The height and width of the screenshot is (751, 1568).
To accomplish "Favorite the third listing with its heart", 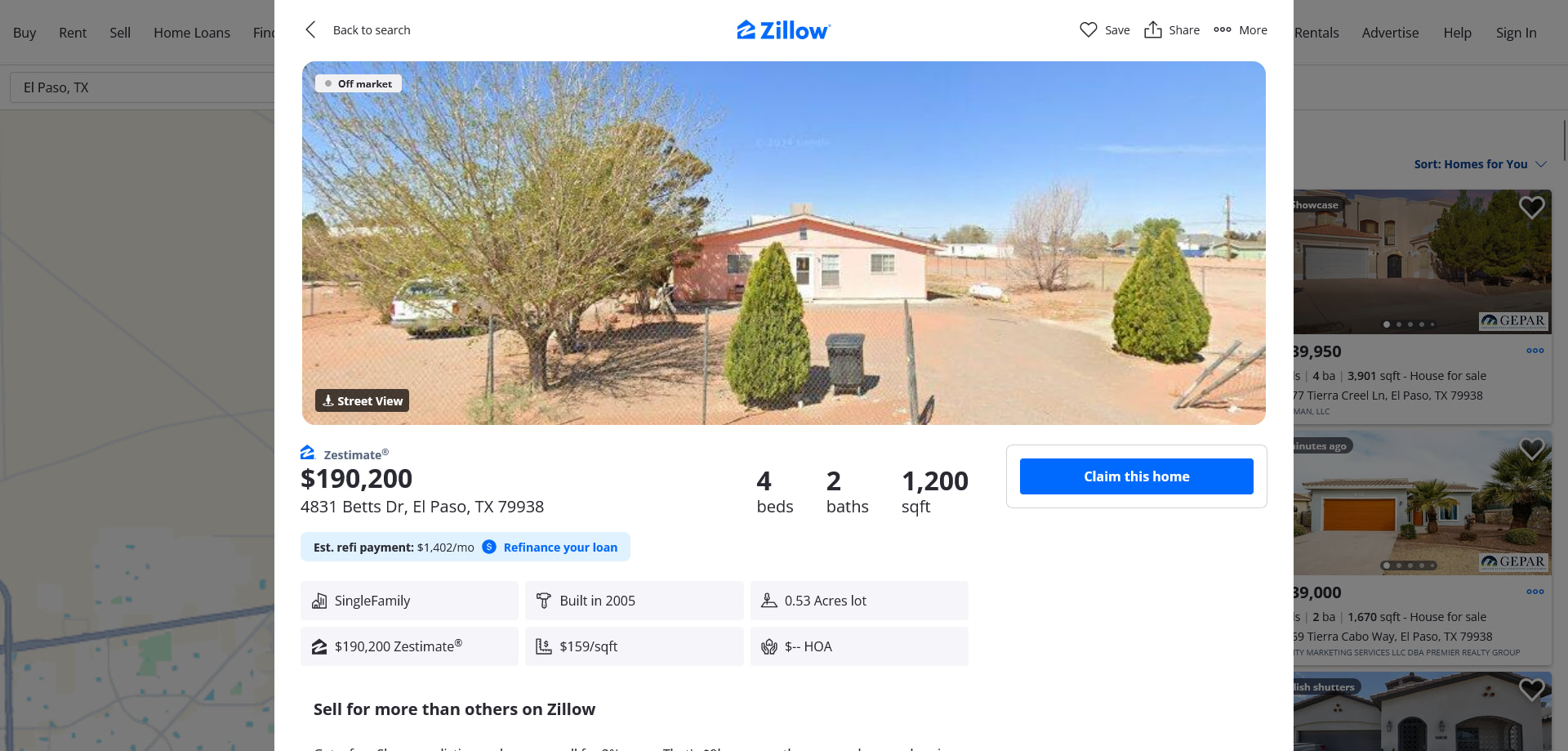I will (1531, 690).
